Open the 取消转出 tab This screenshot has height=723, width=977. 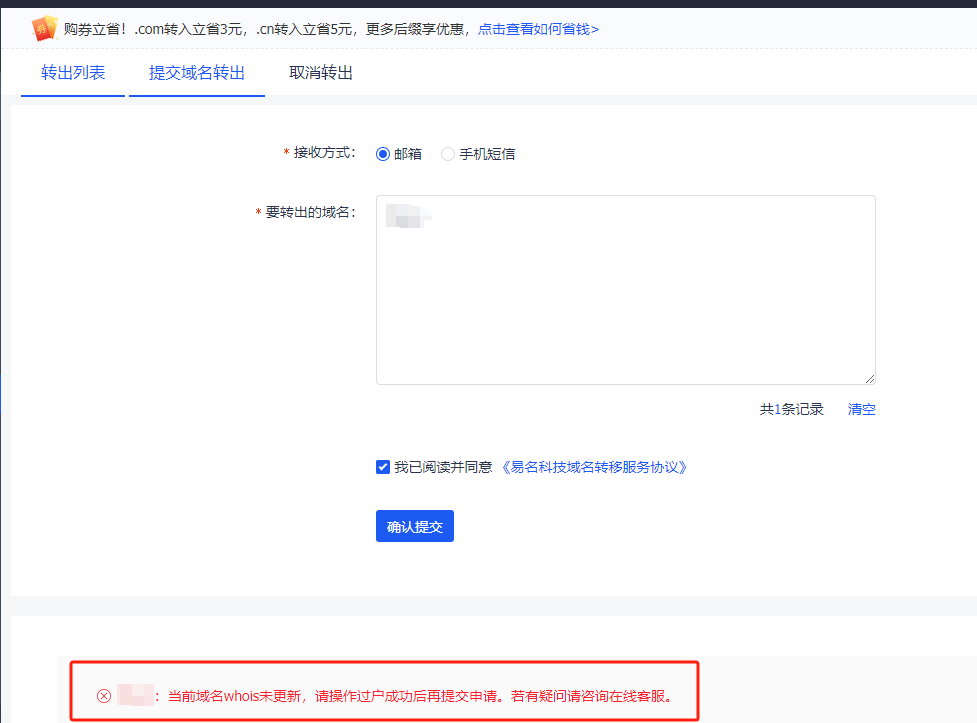pos(321,73)
